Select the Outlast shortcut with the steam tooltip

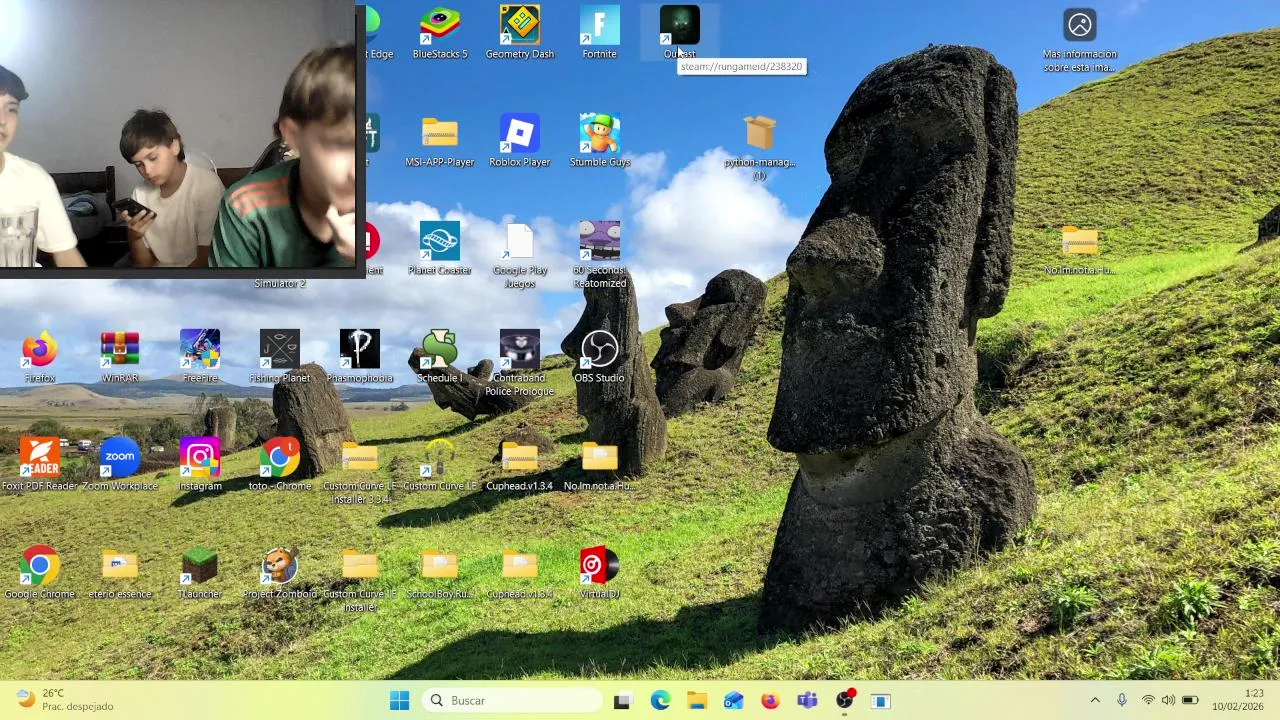click(x=680, y=33)
